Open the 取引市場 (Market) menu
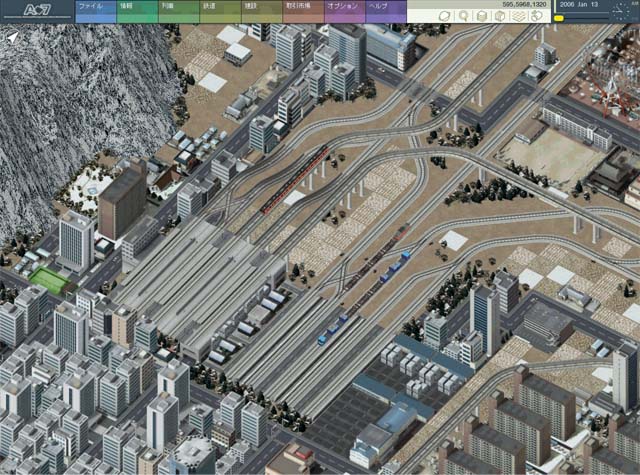The image size is (640, 475). [304, 11]
